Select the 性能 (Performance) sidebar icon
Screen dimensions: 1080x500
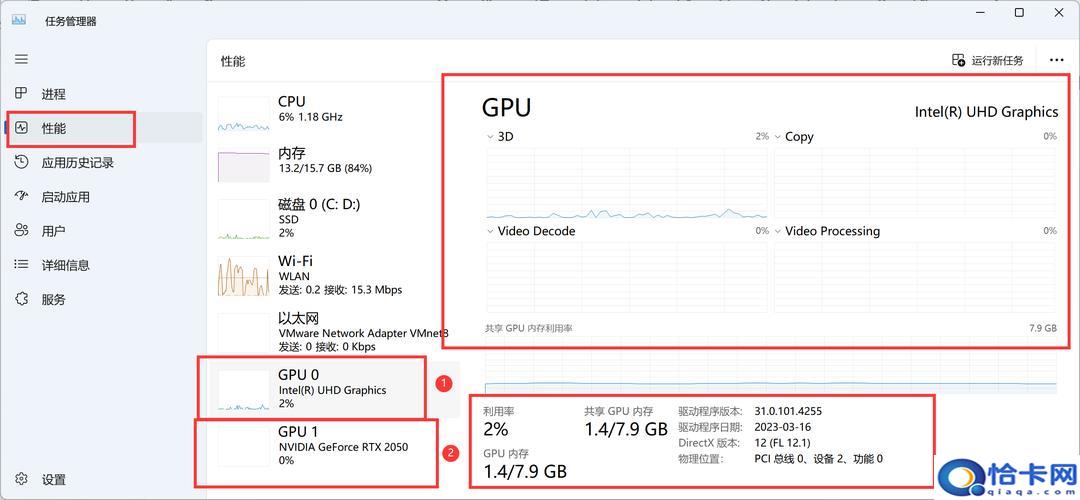[21, 128]
